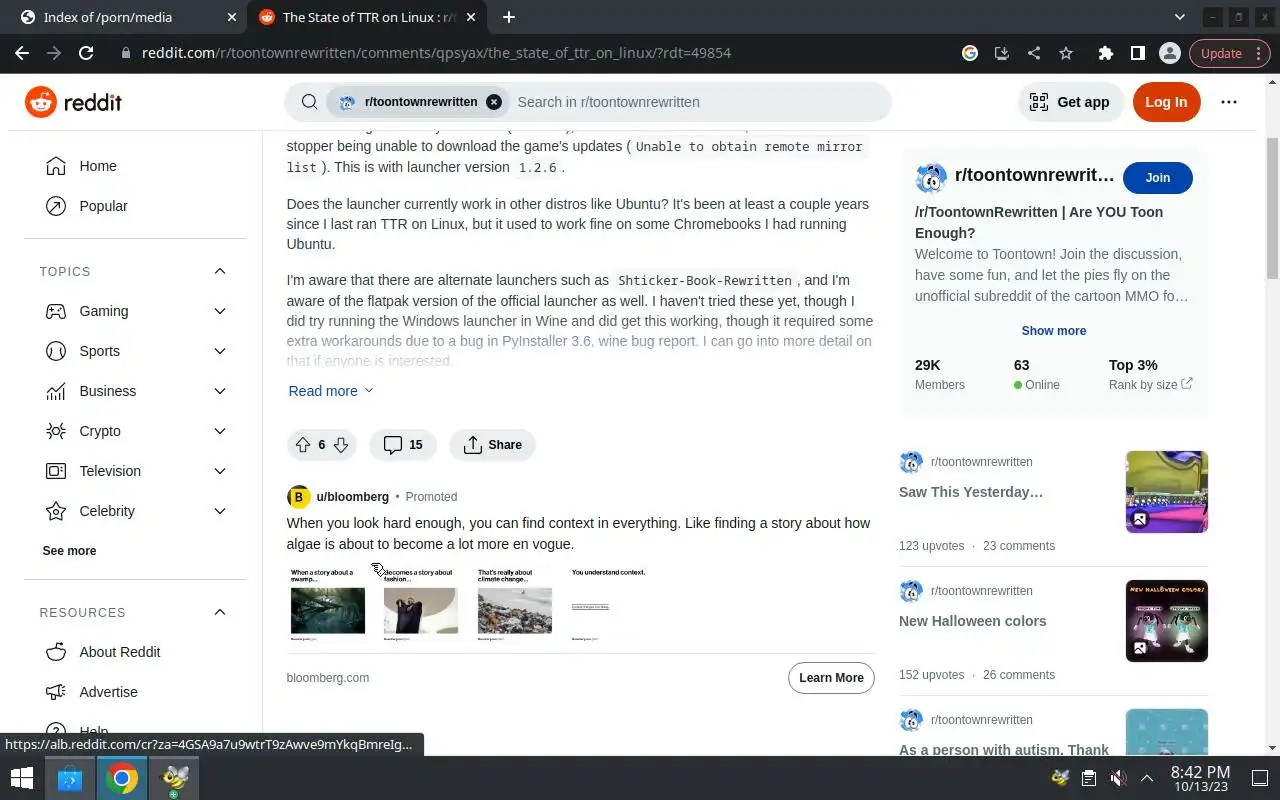Click the r/toontownrewritten community avatar
Screen dimensions: 1280x800
pos(931,178)
